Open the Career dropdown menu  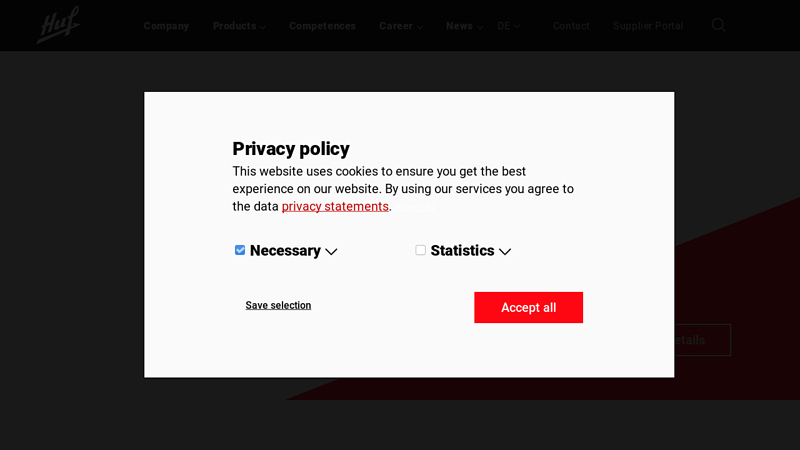400,26
